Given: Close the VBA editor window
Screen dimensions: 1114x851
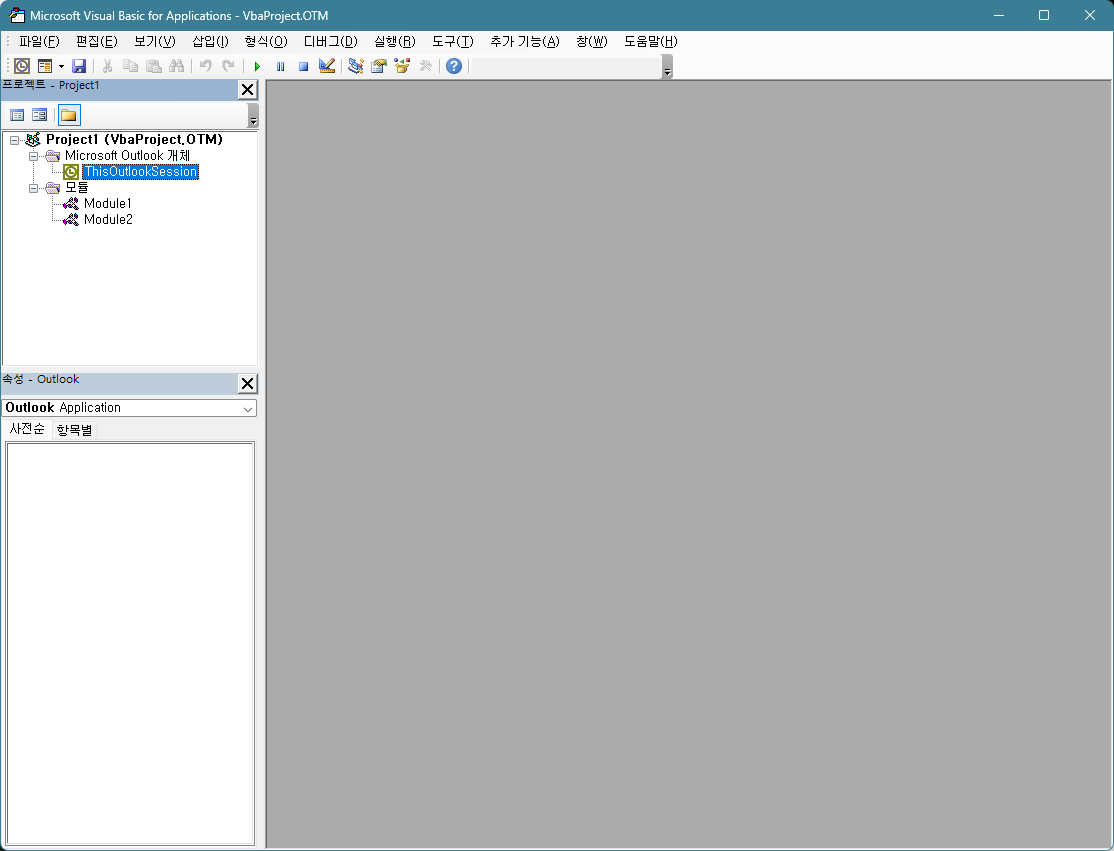Looking at the screenshot, I should click(x=1090, y=15).
